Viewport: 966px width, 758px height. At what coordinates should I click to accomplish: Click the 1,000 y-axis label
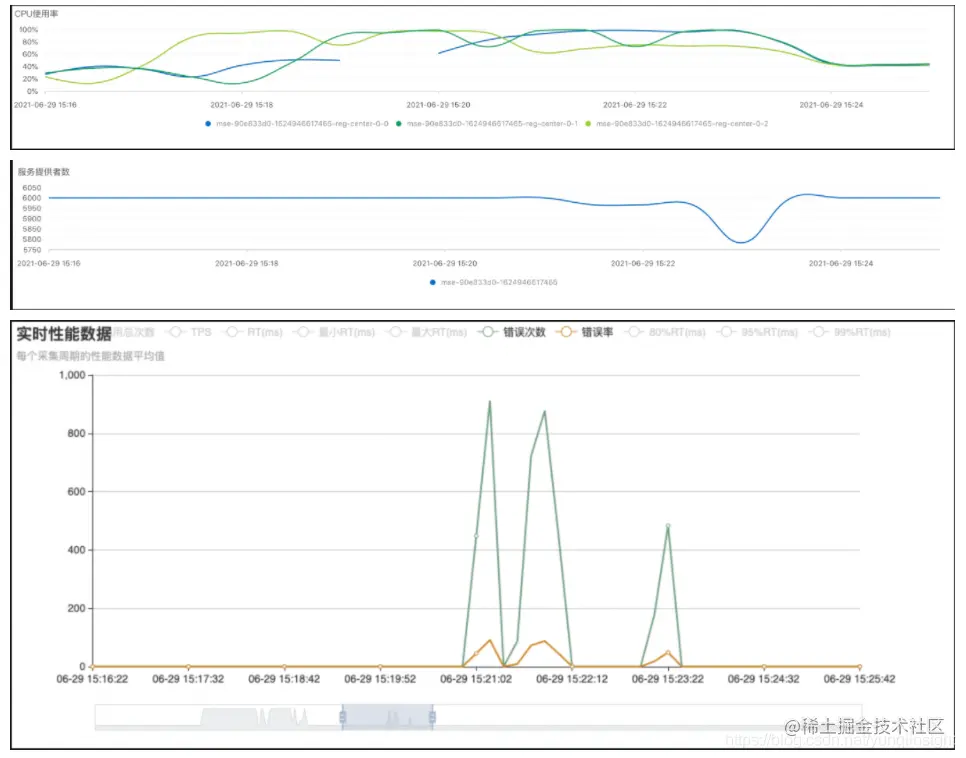(x=72, y=375)
